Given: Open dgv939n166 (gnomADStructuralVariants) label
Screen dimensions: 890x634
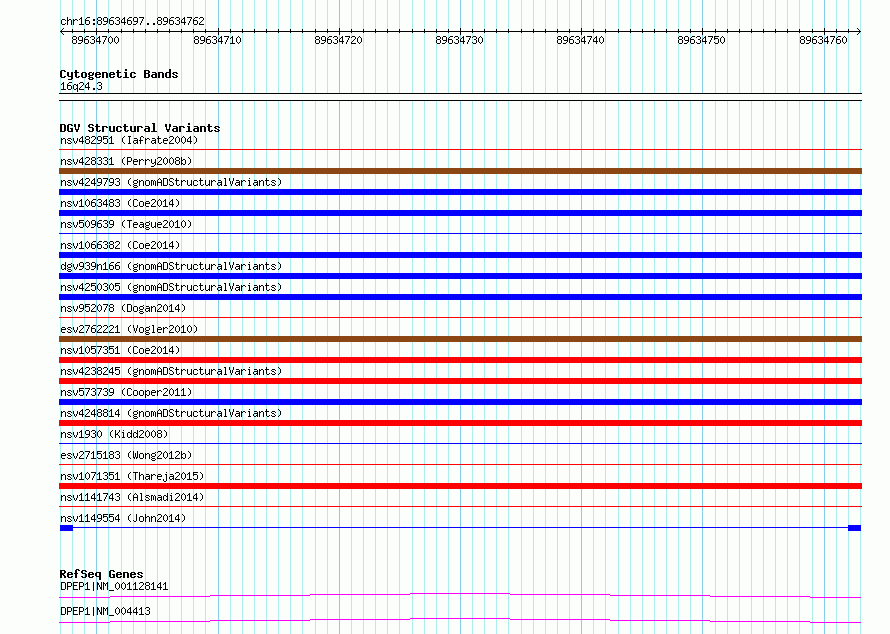Looking at the screenshot, I should (x=171, y=266).
